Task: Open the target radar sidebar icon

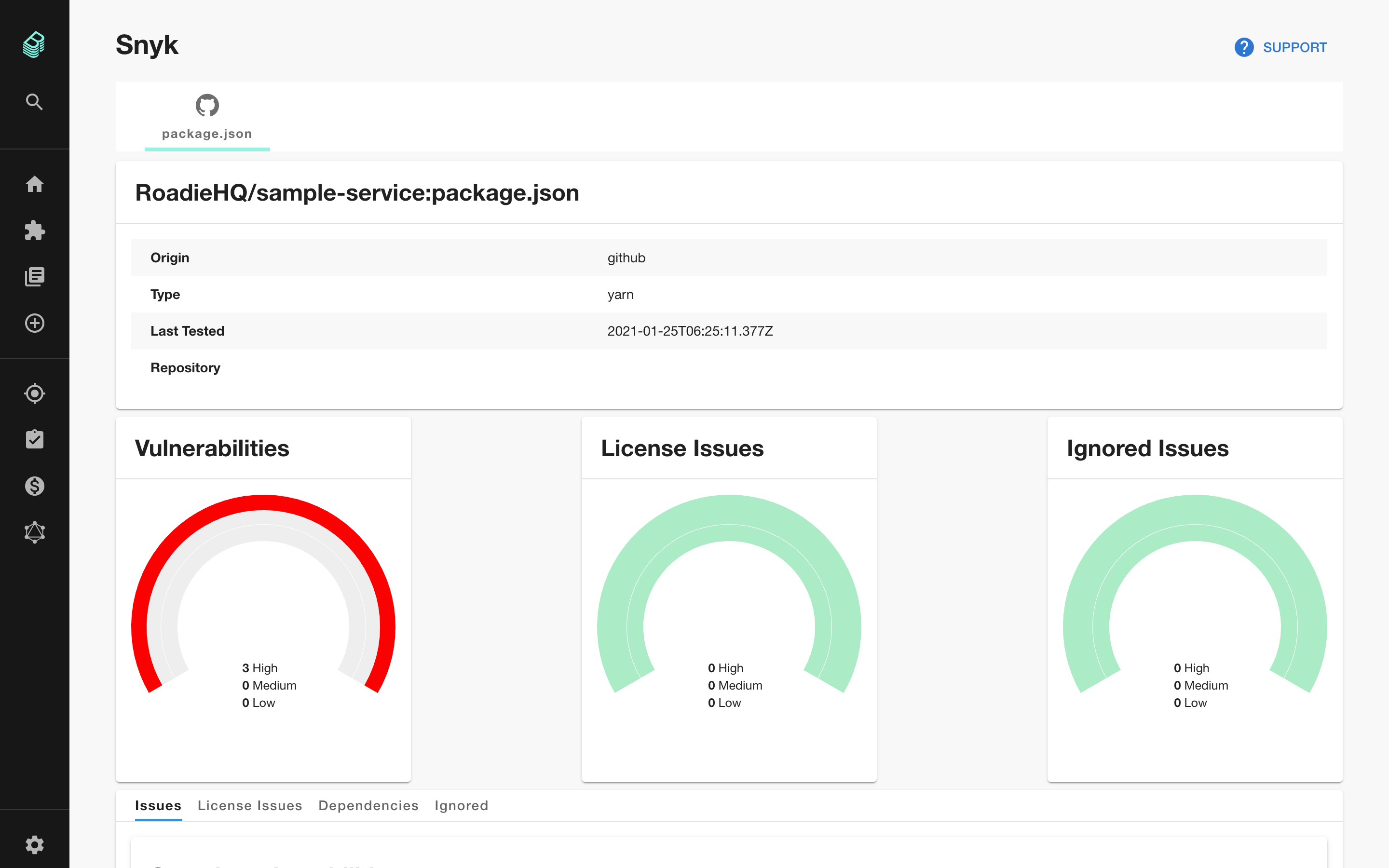Action: point(34,393)
